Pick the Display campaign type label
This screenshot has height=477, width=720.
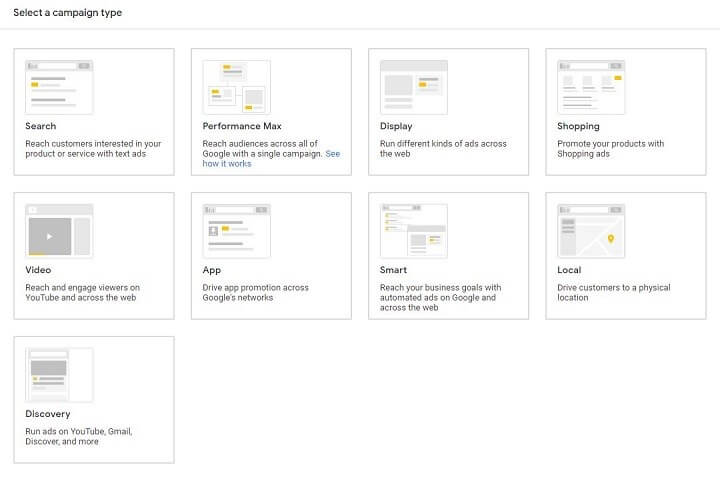click(x=396, y=127)
